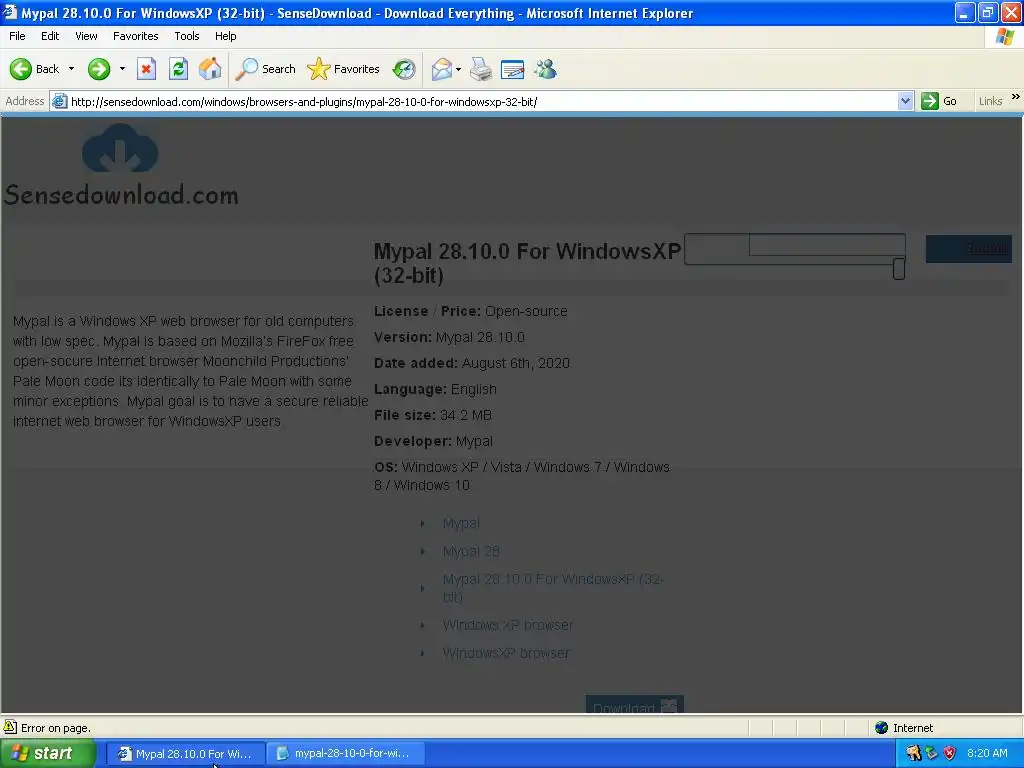
Task: Open the Back history dropdown arrow
Action: point(71,69)
